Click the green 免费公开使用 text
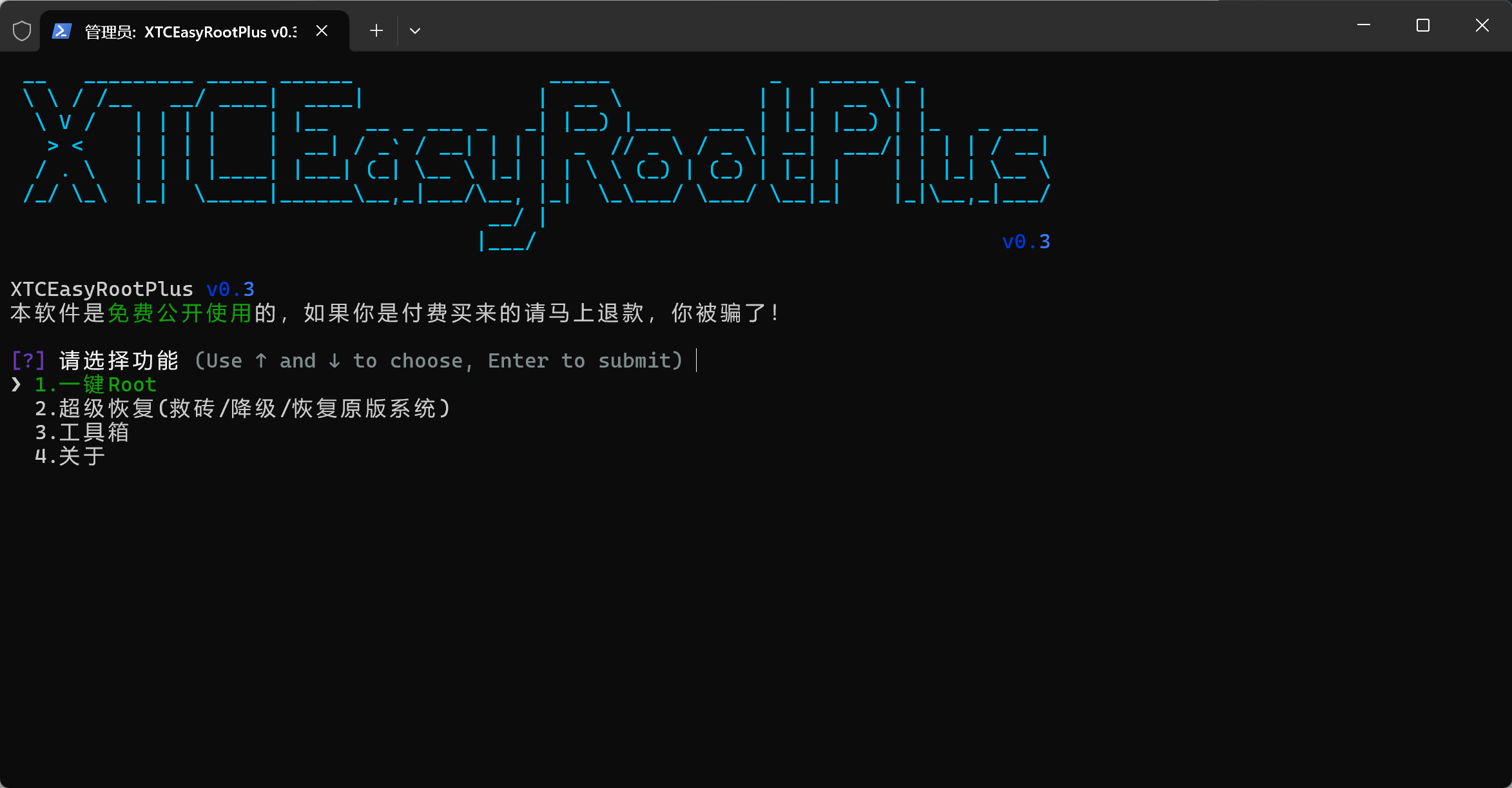This screenshot has height=788, width=1512. coord(180,313)
